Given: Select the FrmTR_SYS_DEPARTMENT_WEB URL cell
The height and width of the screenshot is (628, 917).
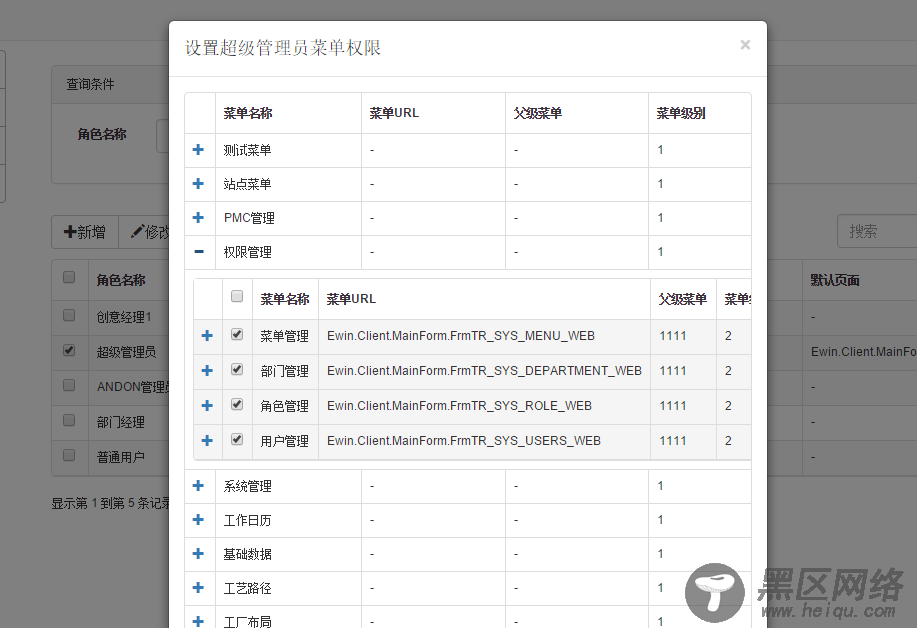Looking at the screenshot, I should [x=484, y=371].
